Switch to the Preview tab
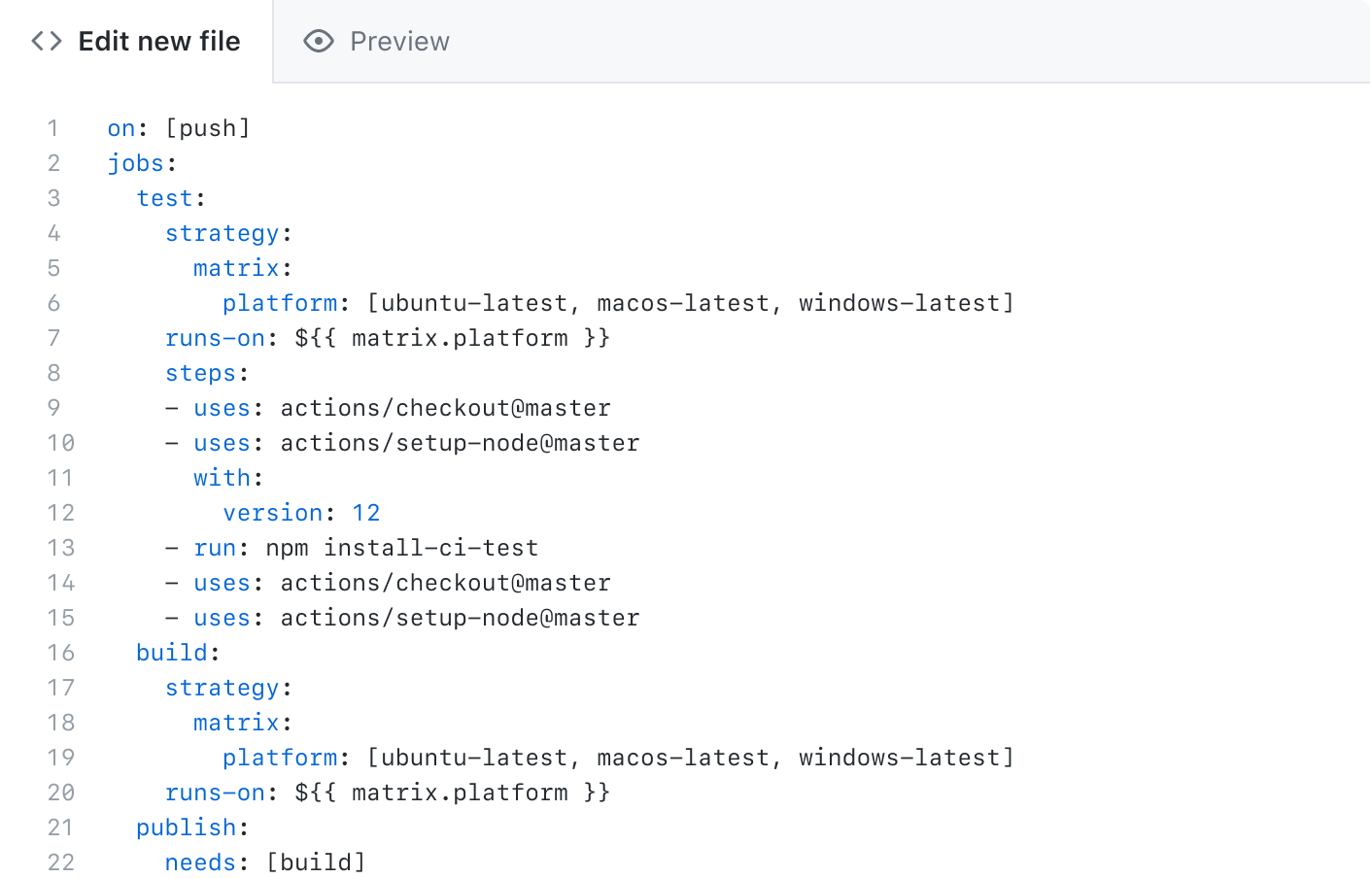Image resolution: width=1372 pixels, height=878 pixels. click(398, 41)
